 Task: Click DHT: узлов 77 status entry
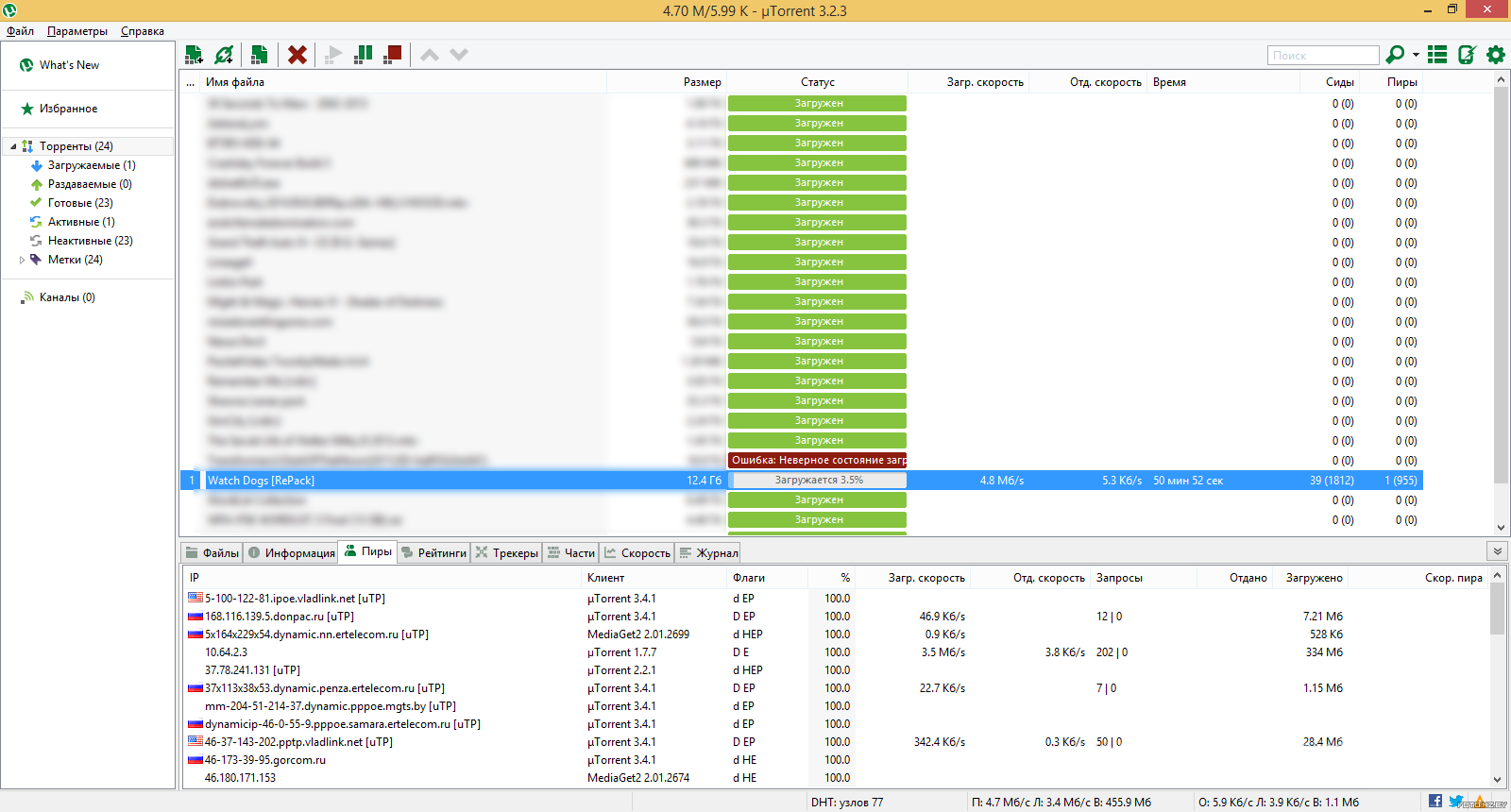tap(847, 803)
